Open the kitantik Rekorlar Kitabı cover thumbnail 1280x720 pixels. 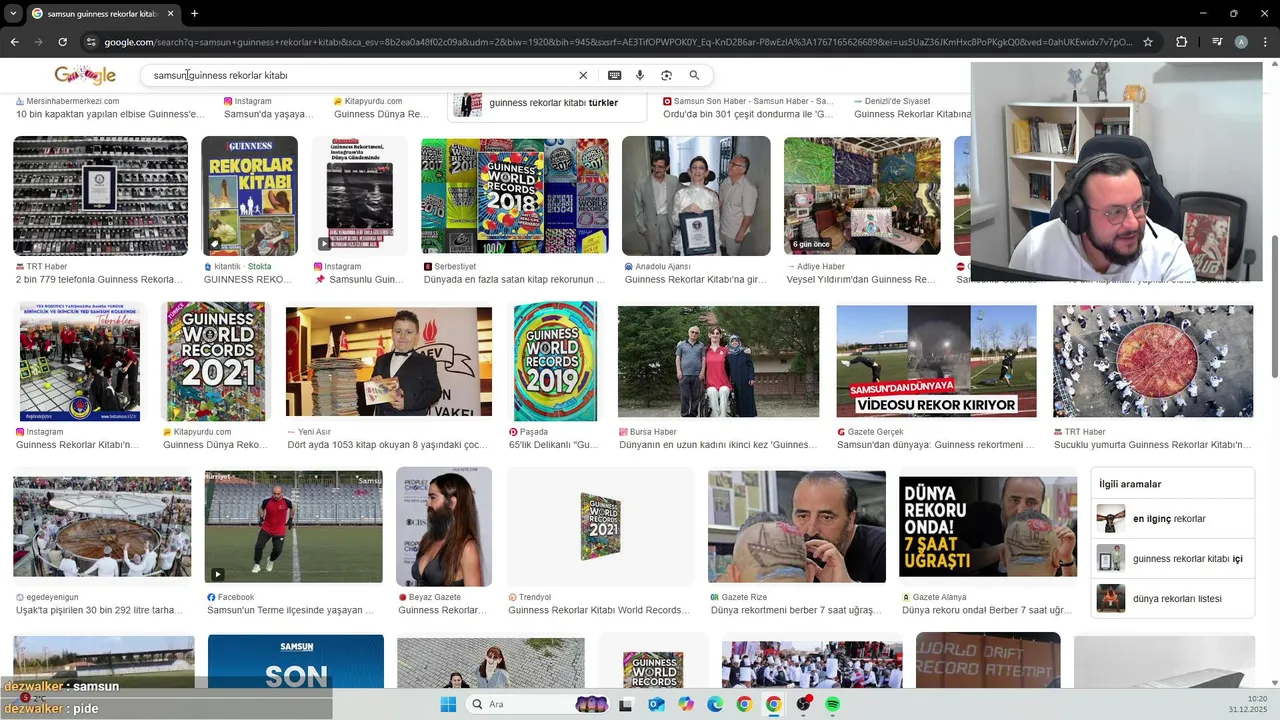tap(249, 196)
